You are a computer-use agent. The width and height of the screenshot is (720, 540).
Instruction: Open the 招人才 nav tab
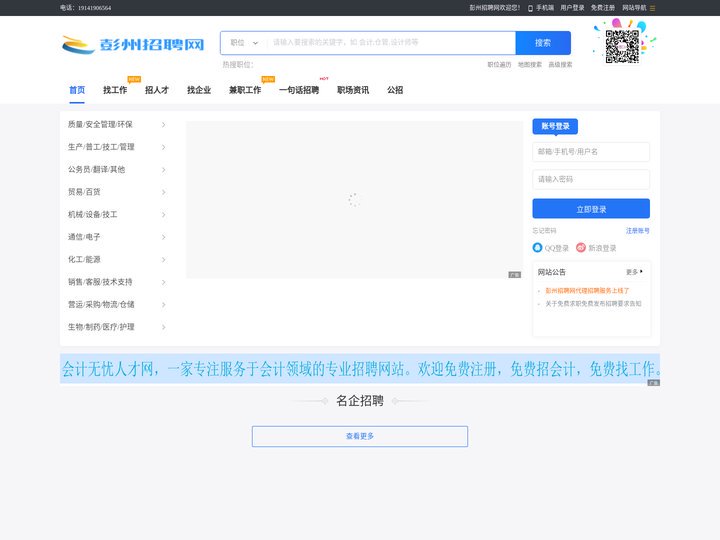click(157, 90)
